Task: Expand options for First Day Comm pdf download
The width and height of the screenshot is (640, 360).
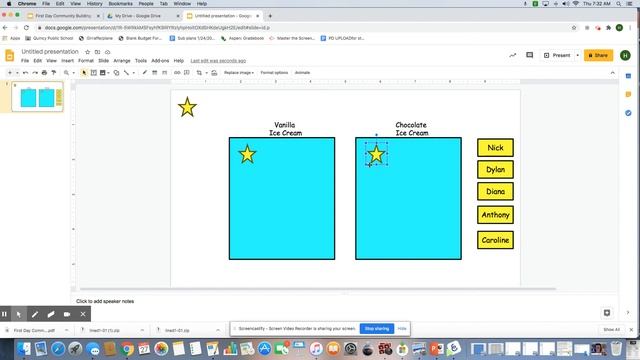Action: tap(67, 330)
